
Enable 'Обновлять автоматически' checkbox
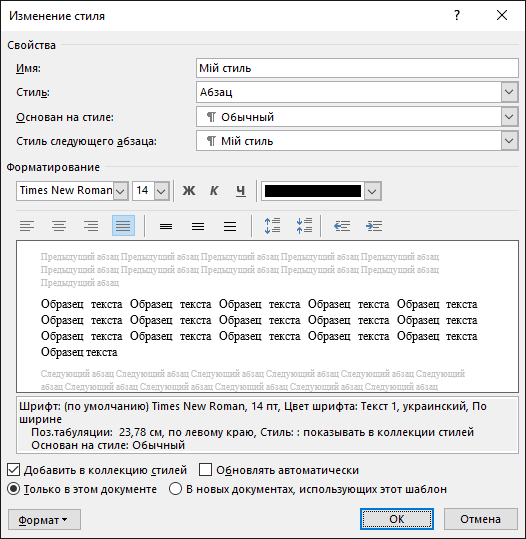[x=205, y=470]
